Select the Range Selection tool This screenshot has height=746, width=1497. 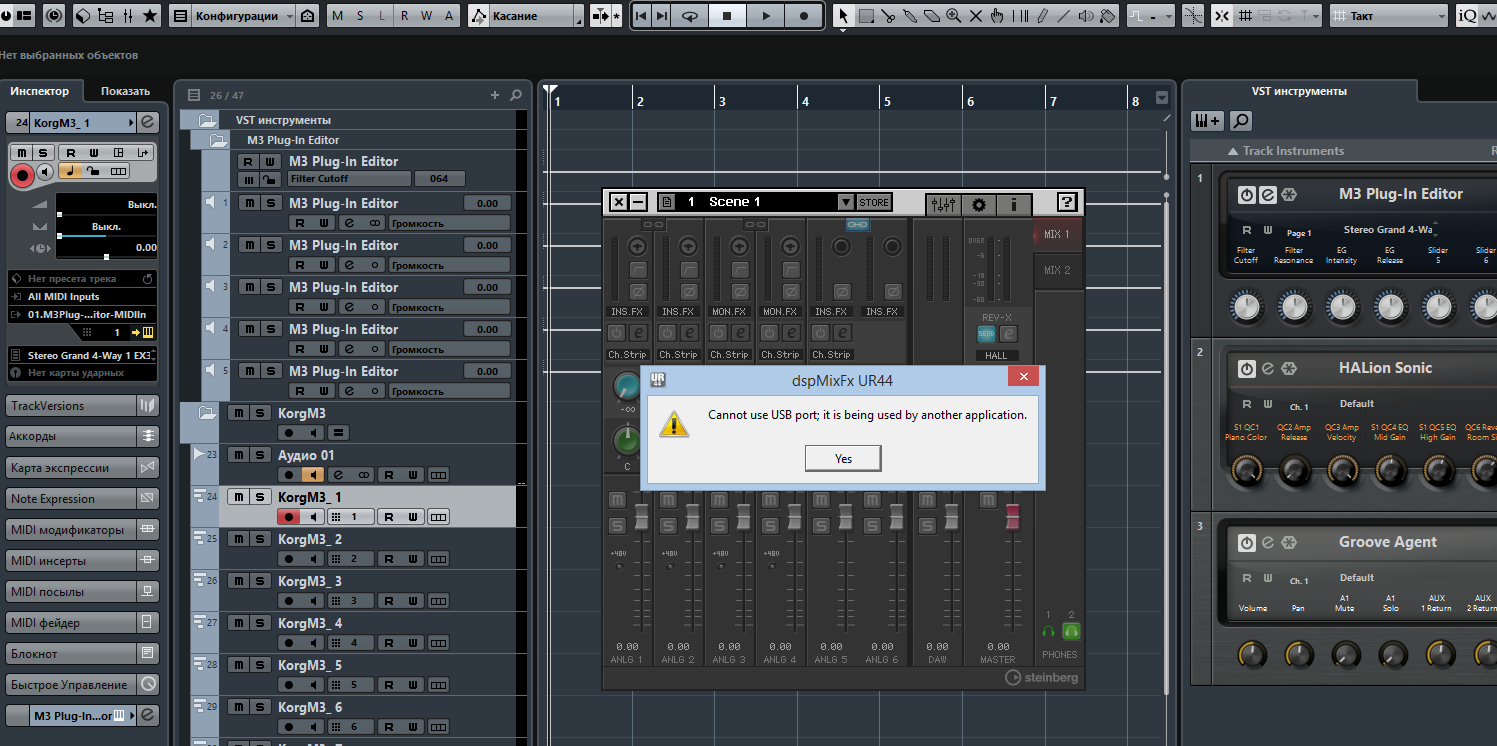866,16
